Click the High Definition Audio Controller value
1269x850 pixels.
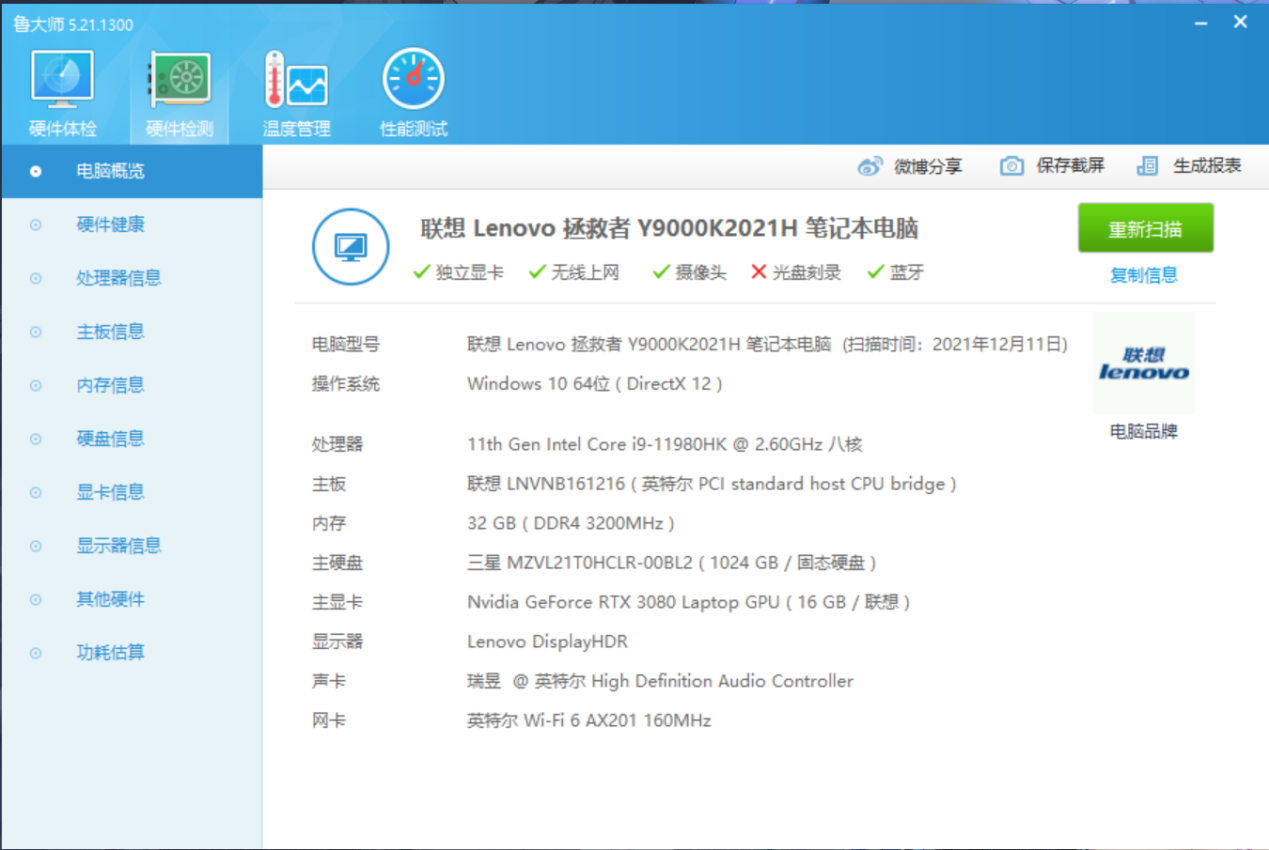(x=660, y=681)
